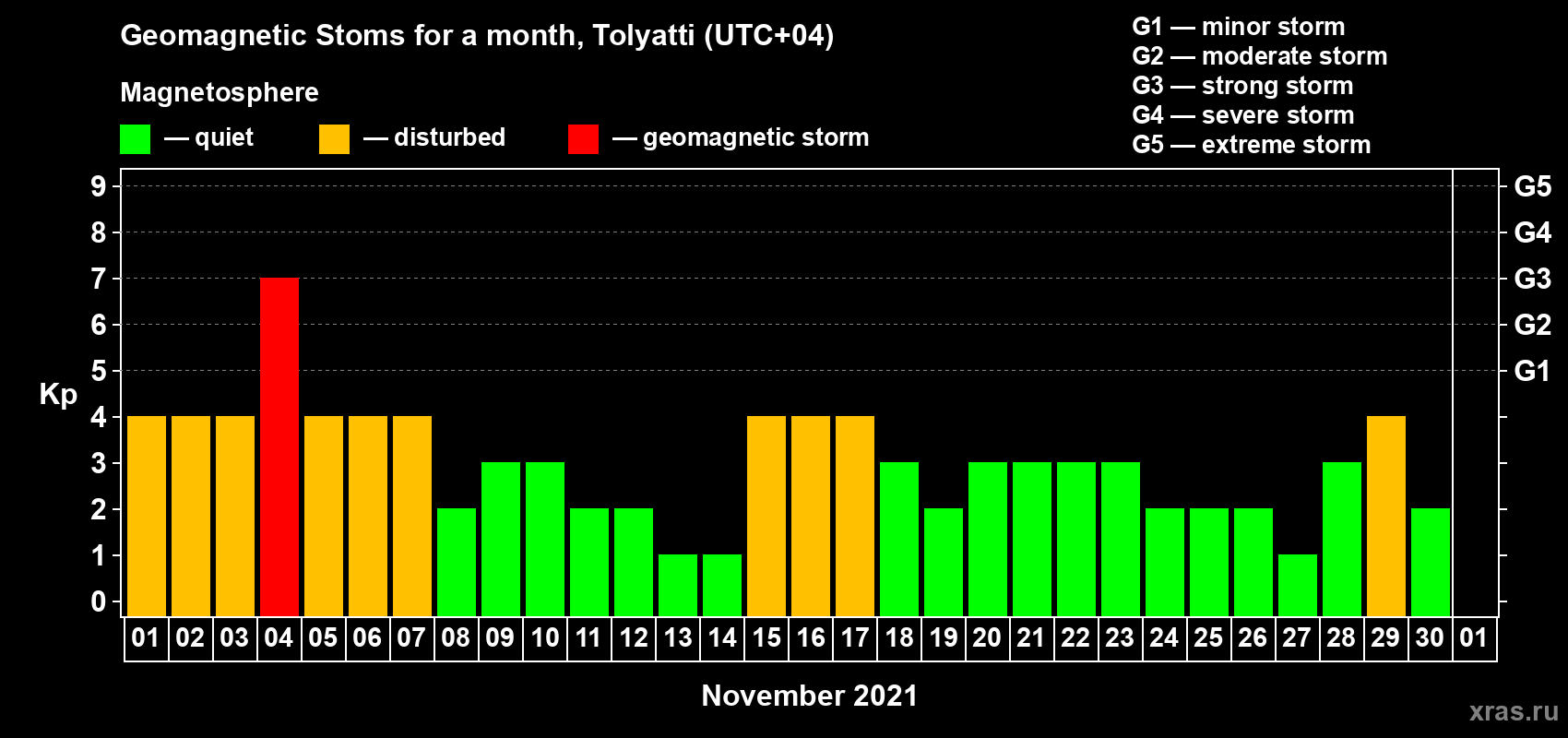The image size is (1568, 738).
Task: Click the G5 label on the right axis
Action: [1533, 186]
